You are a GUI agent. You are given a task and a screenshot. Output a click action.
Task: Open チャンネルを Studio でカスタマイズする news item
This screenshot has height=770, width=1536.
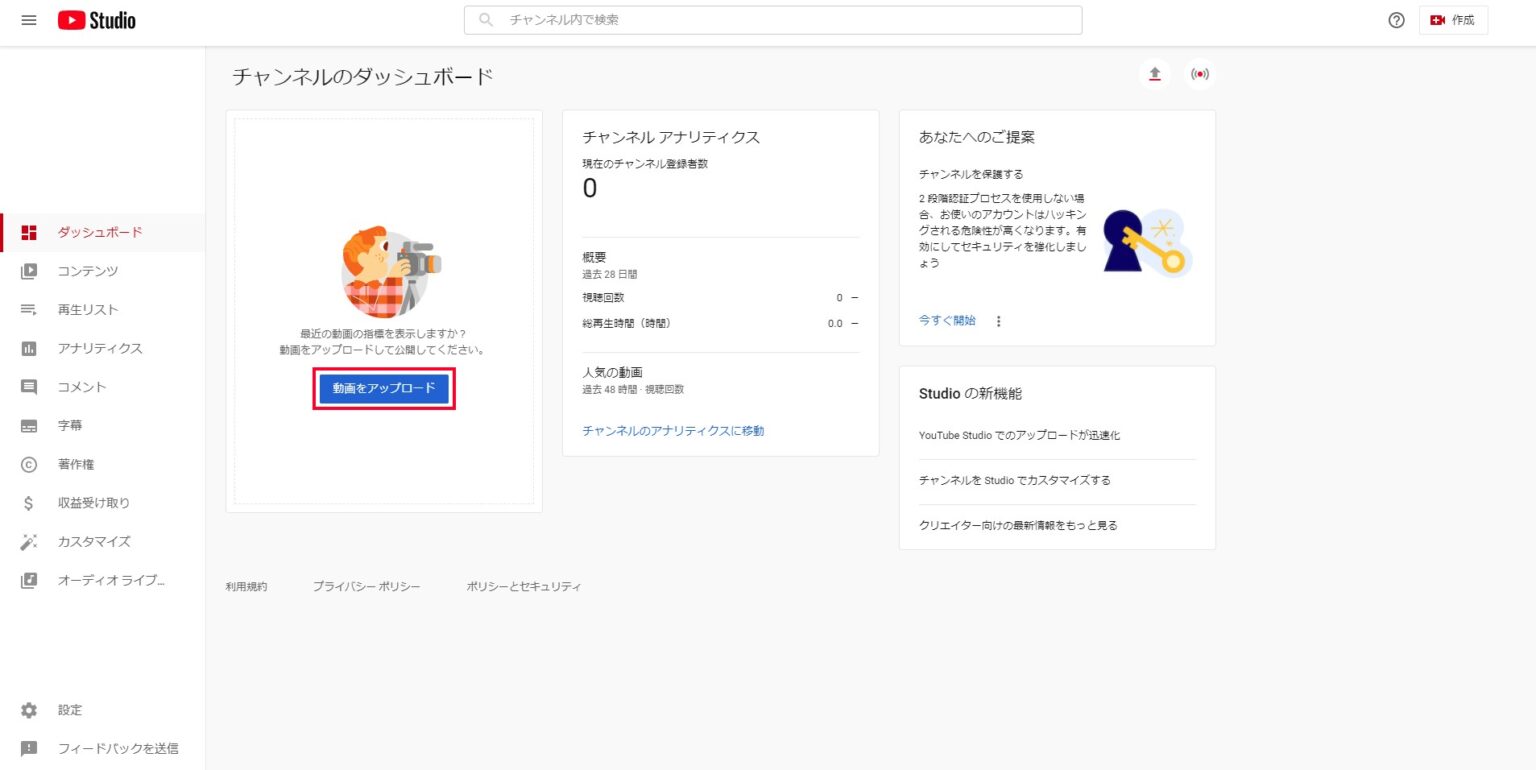pos(1014,480)
